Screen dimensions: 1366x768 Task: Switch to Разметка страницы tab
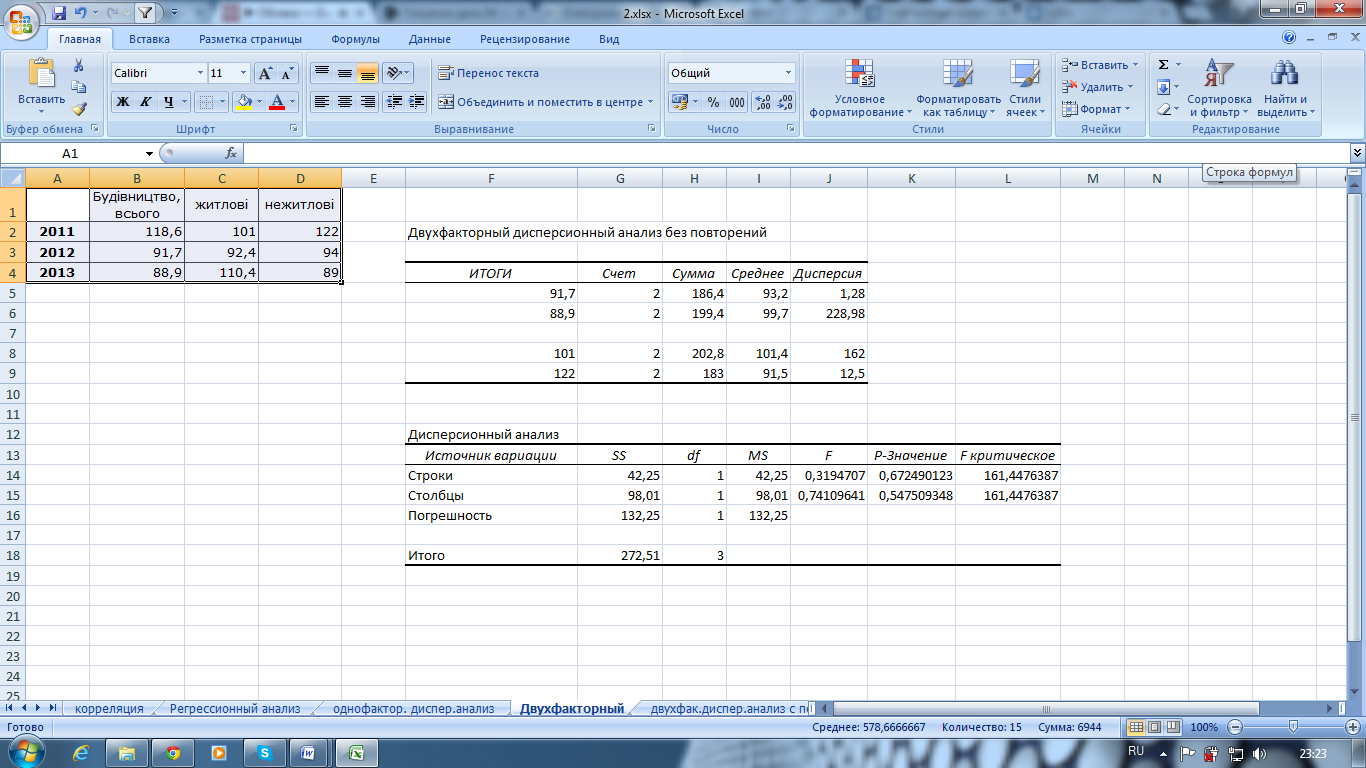point(250,39)
